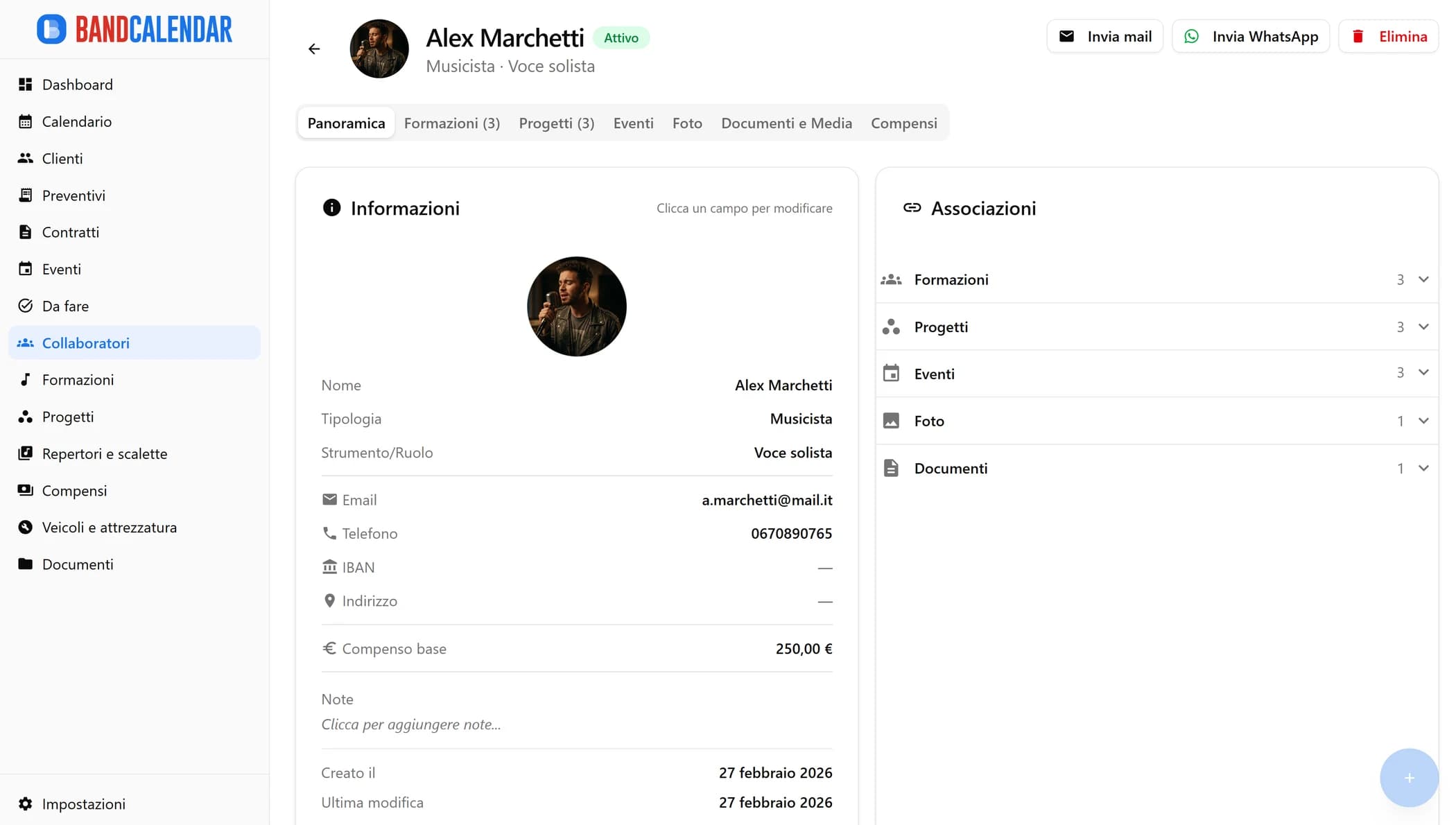Image resolution: width=1456 pixels, height=825 pixels.
Task: Open Veicoli e attrezzatura section
Action: click(110, 527)
